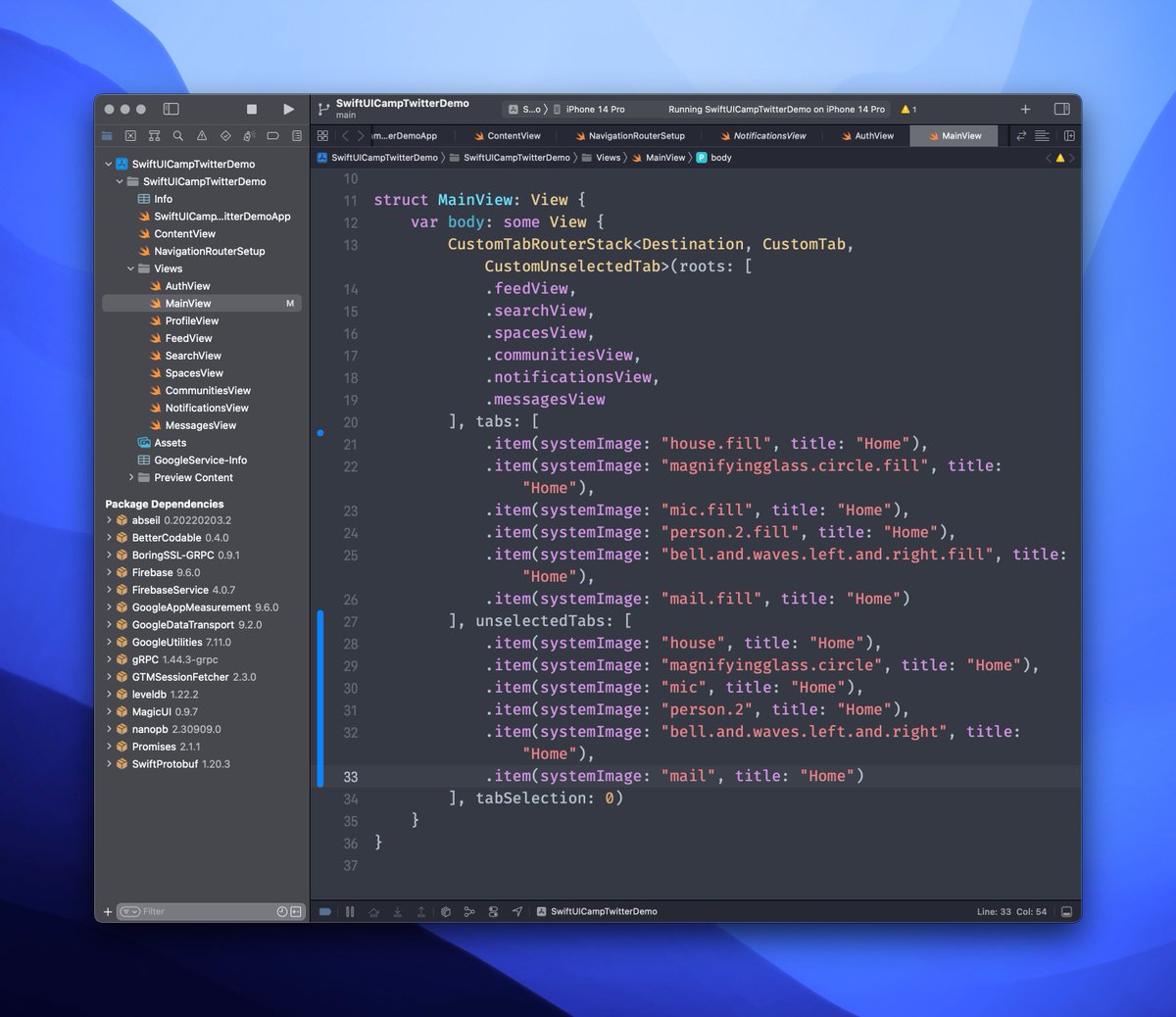Click the warning count in activity bar
Screen dimensions: 1176x1017
click(908, 110)
